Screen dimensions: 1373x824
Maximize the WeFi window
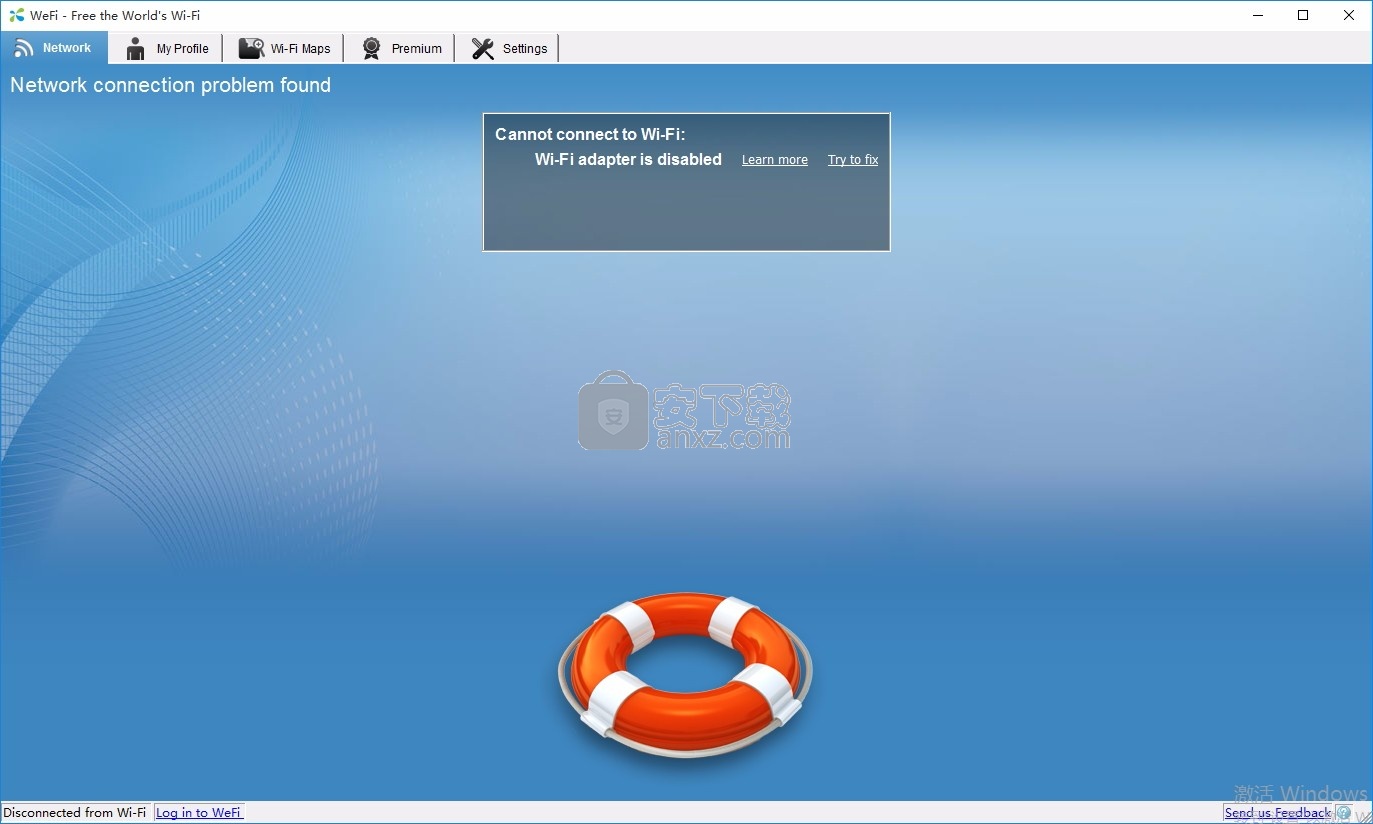(1303, 15)
